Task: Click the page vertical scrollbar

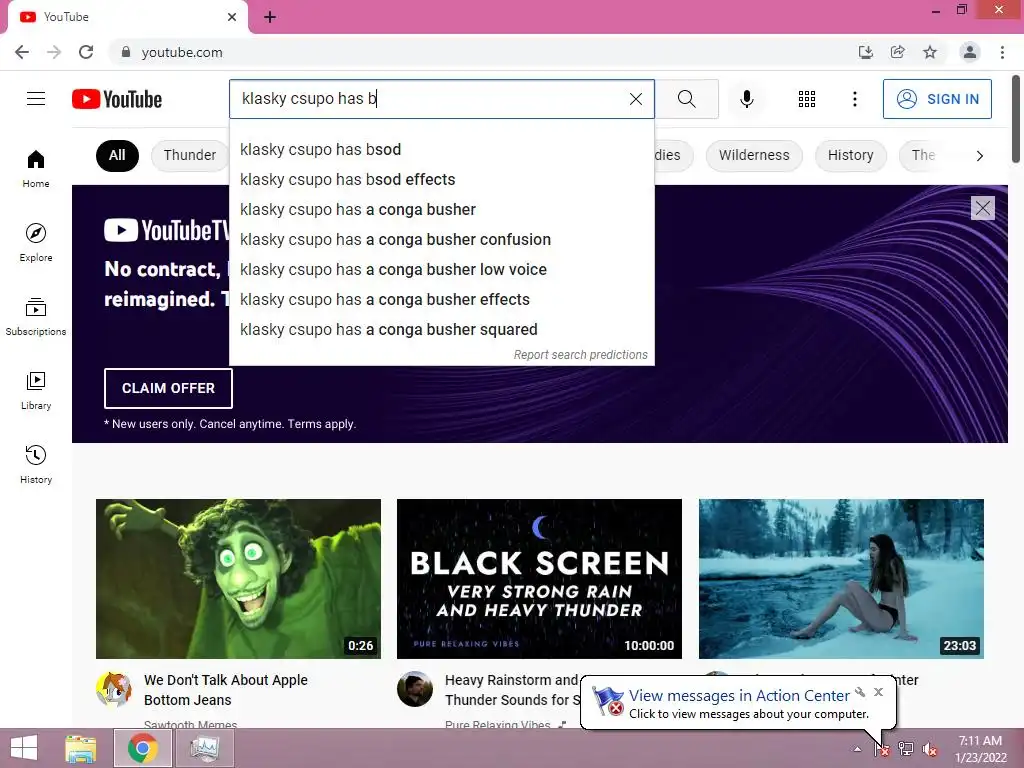Action: [x=1016, y=120]
